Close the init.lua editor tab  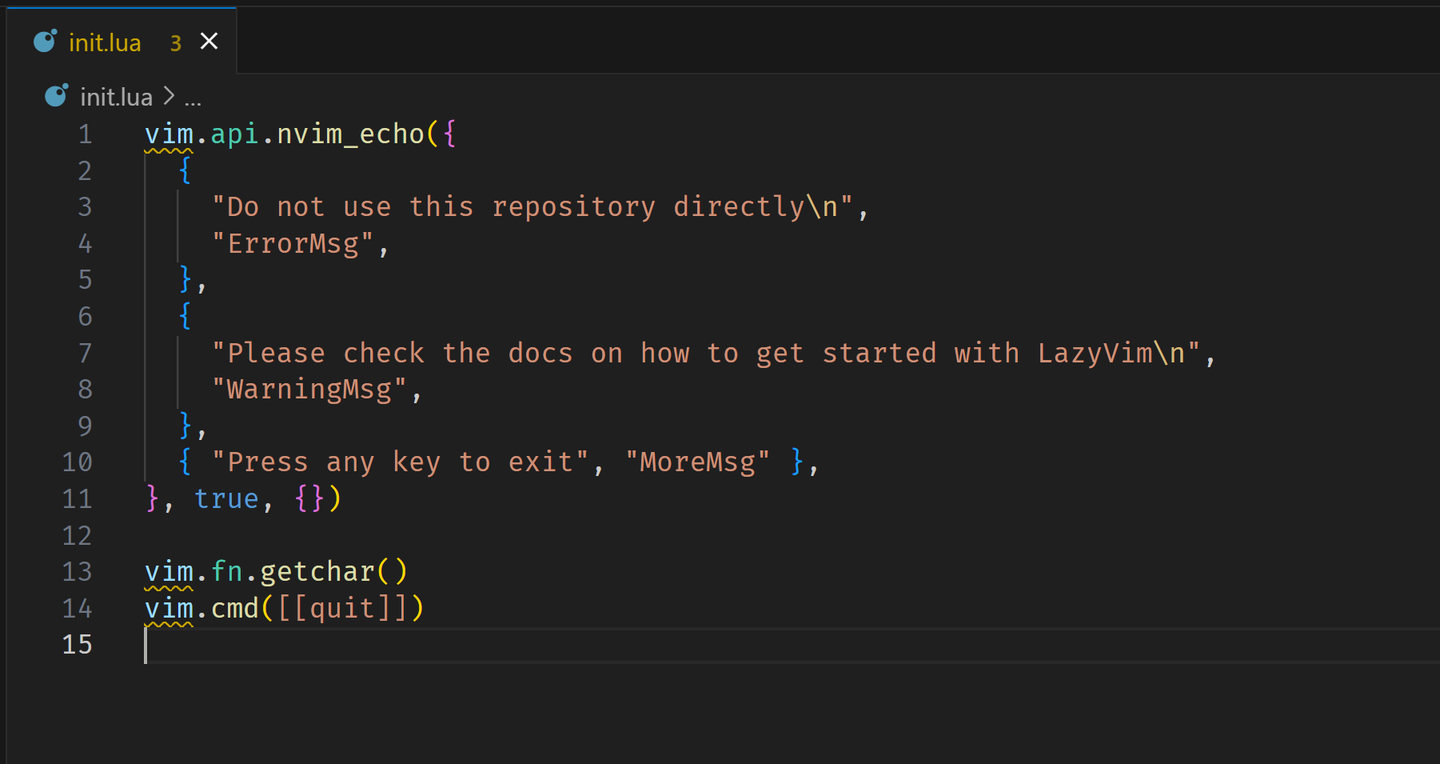(209, 42)
